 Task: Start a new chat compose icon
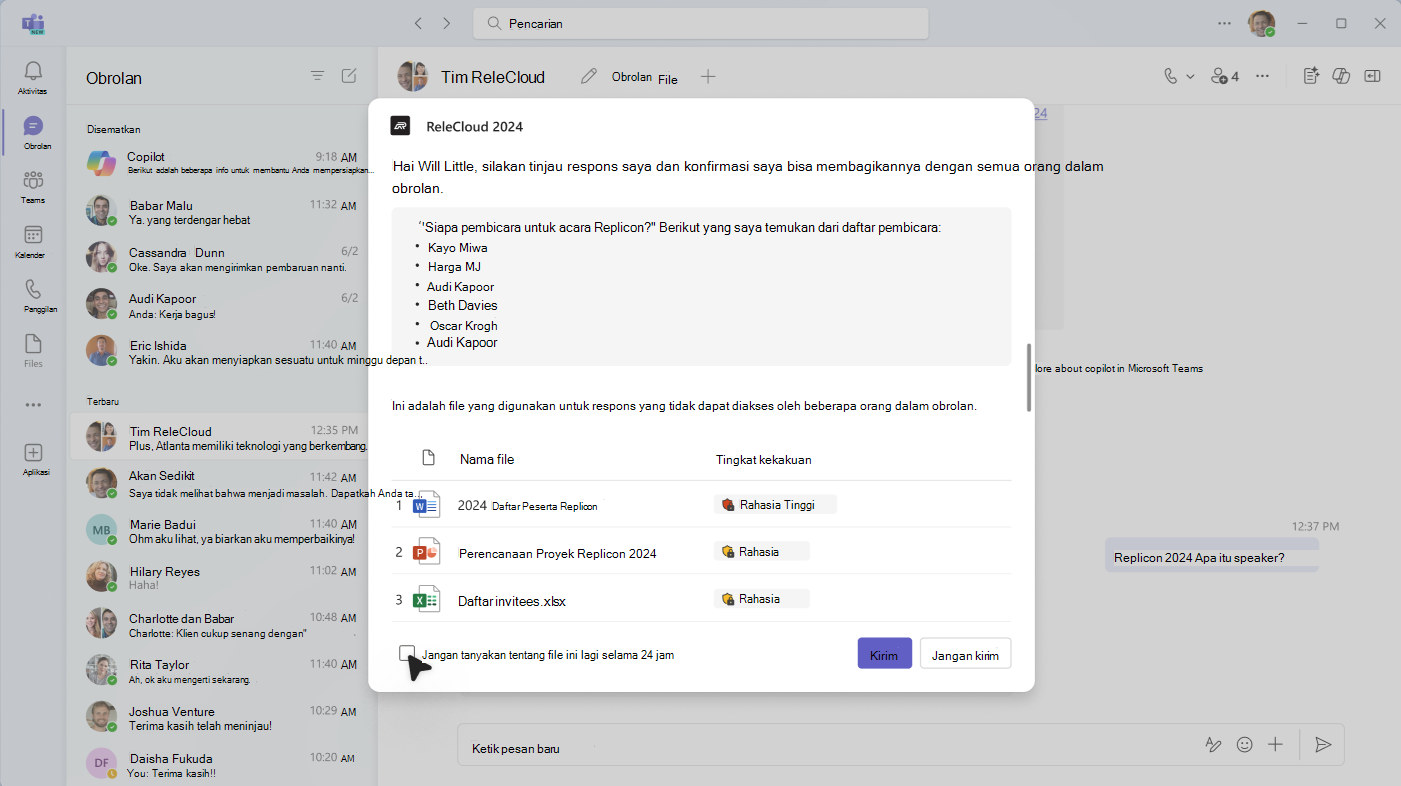(x=349, y=76)
